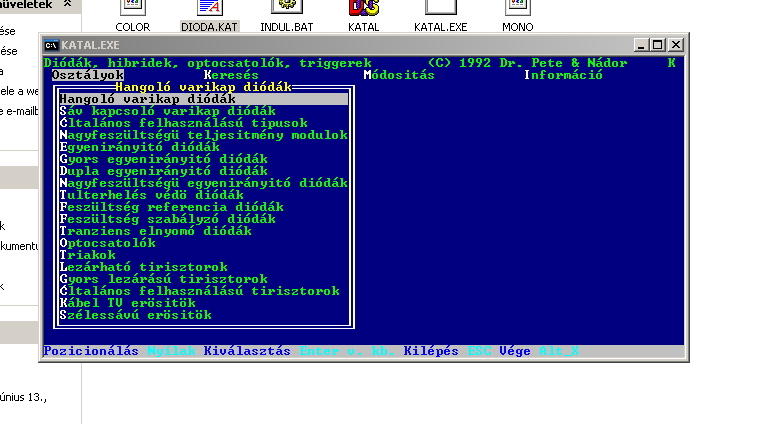Select Nagyfeszültségü teljesitmény modulok
757x424 pixels.
pyautogui.click(x=203, y=135)
